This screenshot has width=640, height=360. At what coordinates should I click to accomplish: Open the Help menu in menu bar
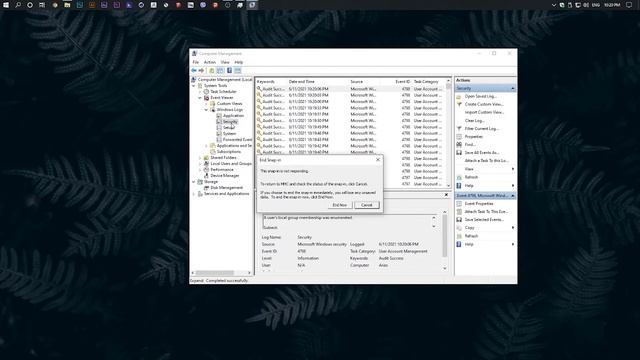tap(239, 62)
